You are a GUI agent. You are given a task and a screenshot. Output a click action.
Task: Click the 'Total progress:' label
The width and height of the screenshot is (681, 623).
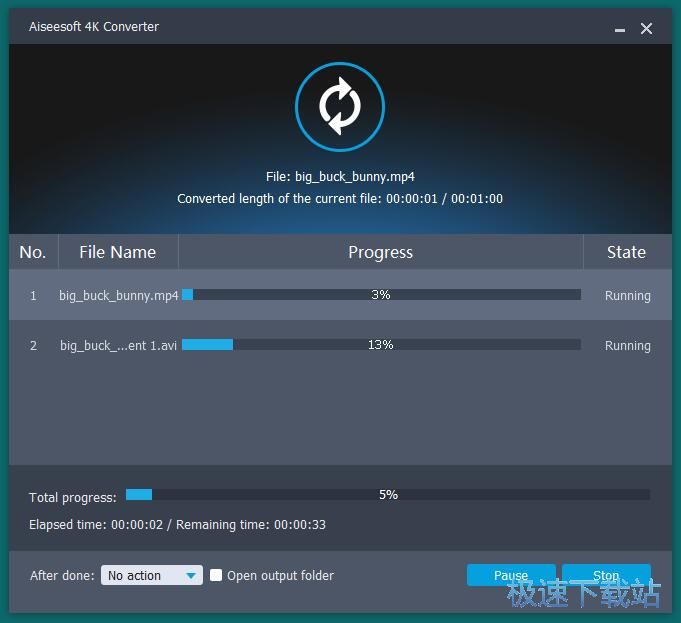click(73, 497)
